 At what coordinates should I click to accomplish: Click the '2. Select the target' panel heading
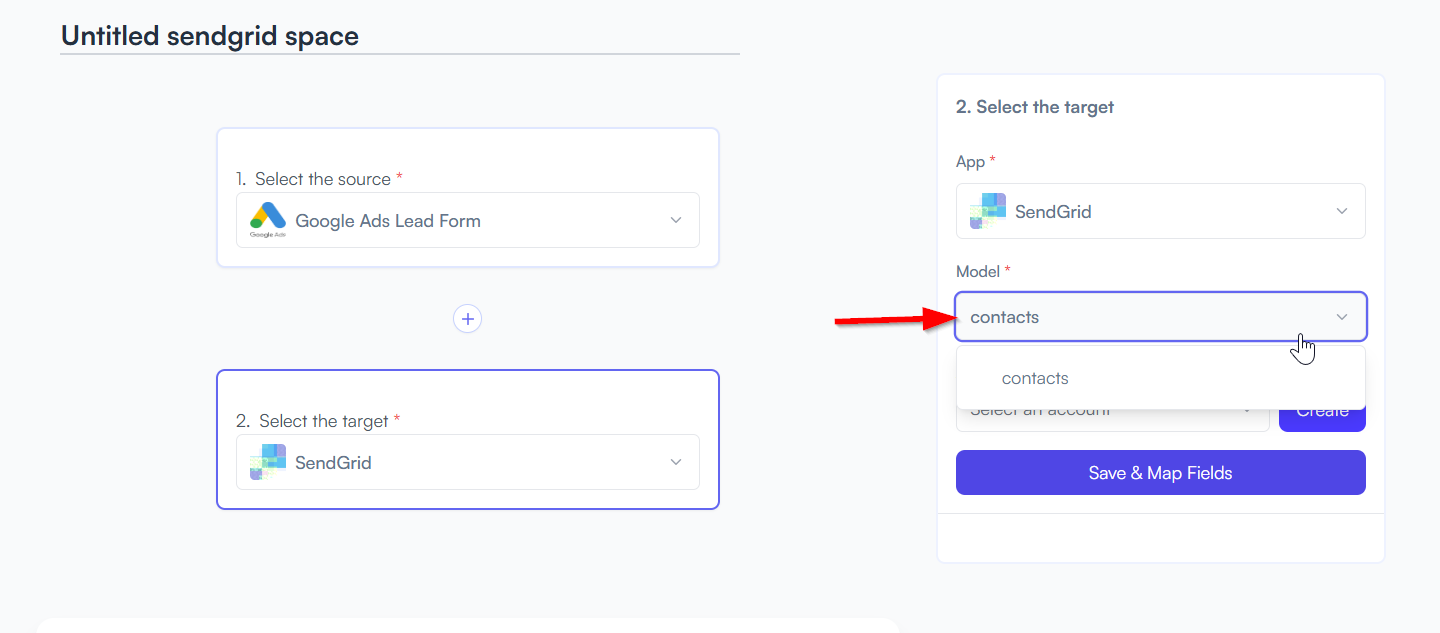click(x=1035, y=107)
